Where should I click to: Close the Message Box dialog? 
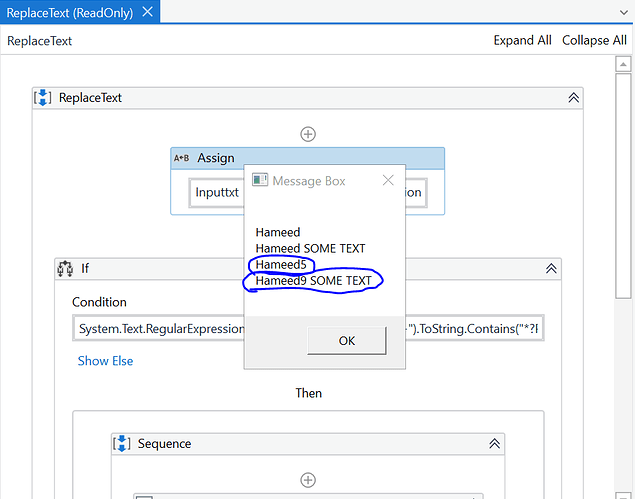[x=388, y=181]
